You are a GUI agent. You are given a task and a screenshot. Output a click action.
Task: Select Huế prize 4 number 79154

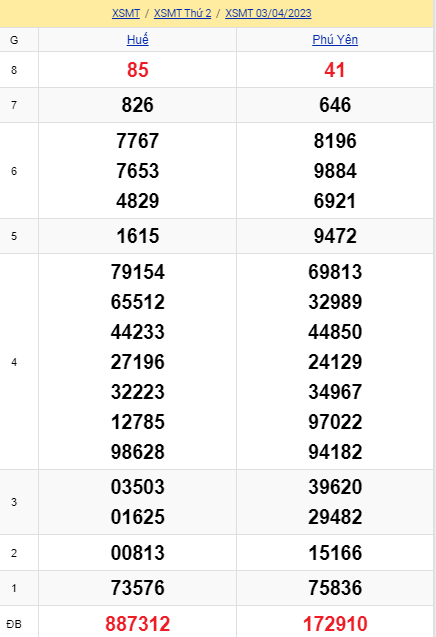click(138, 272)
